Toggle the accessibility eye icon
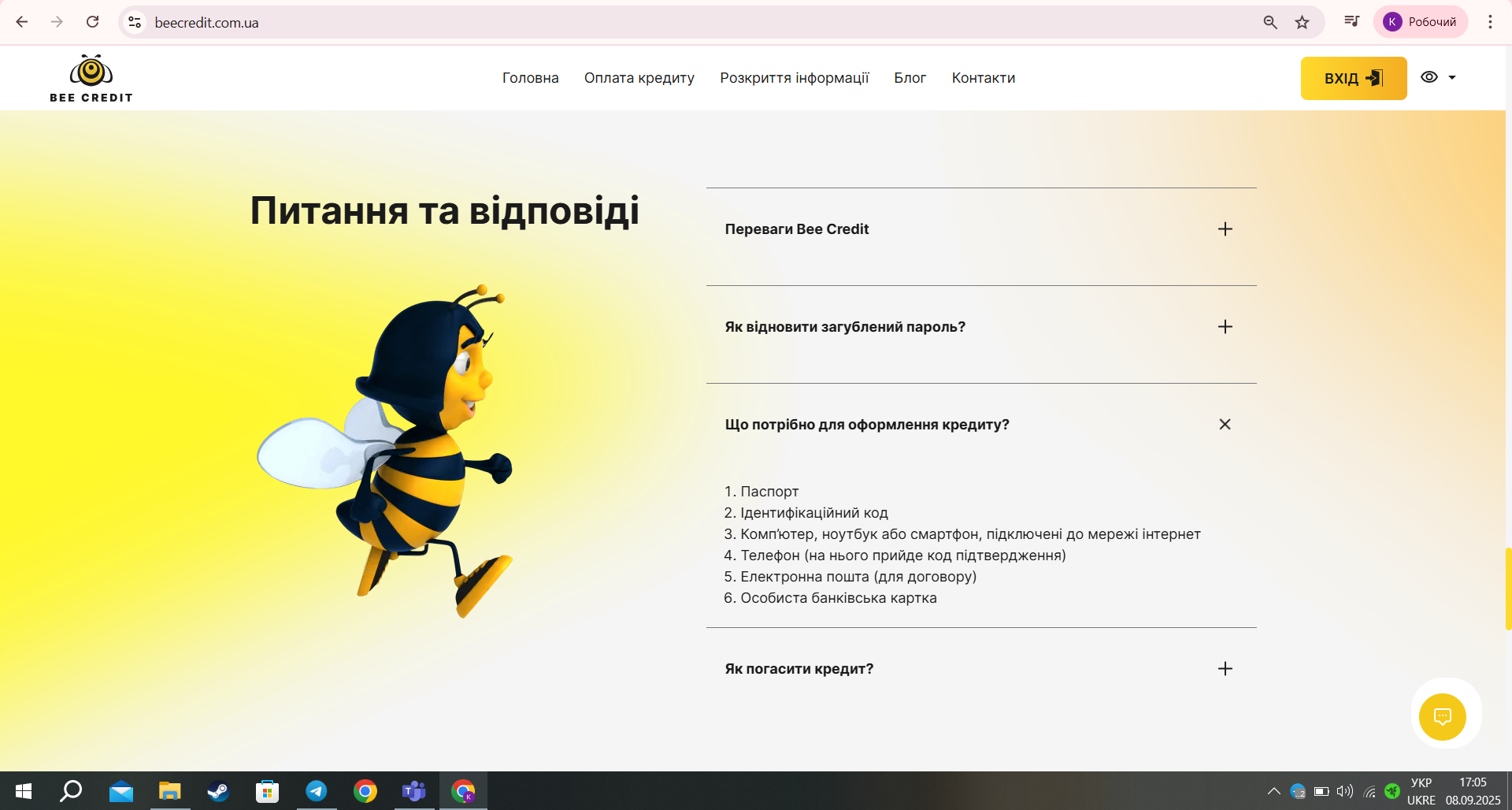 click(1429, 77)
